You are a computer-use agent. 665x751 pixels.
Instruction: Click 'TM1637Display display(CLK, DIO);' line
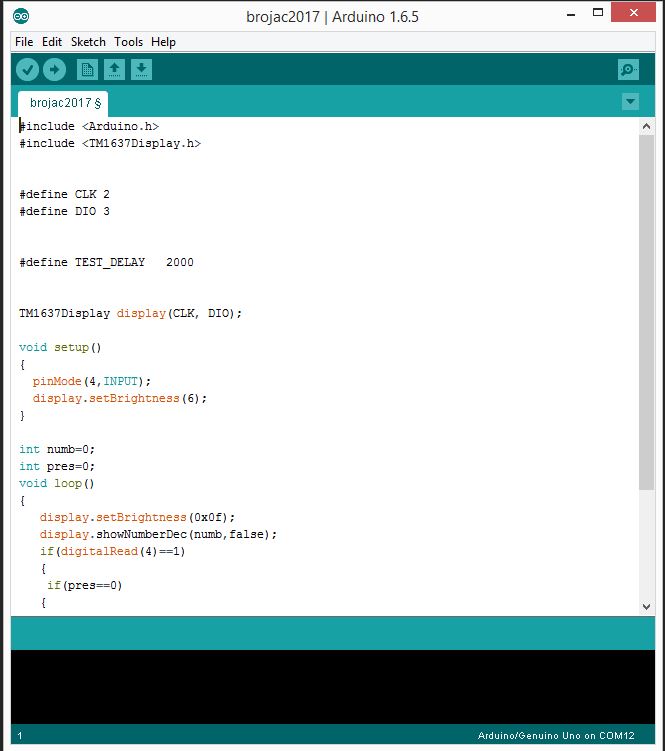click(130, 313)
